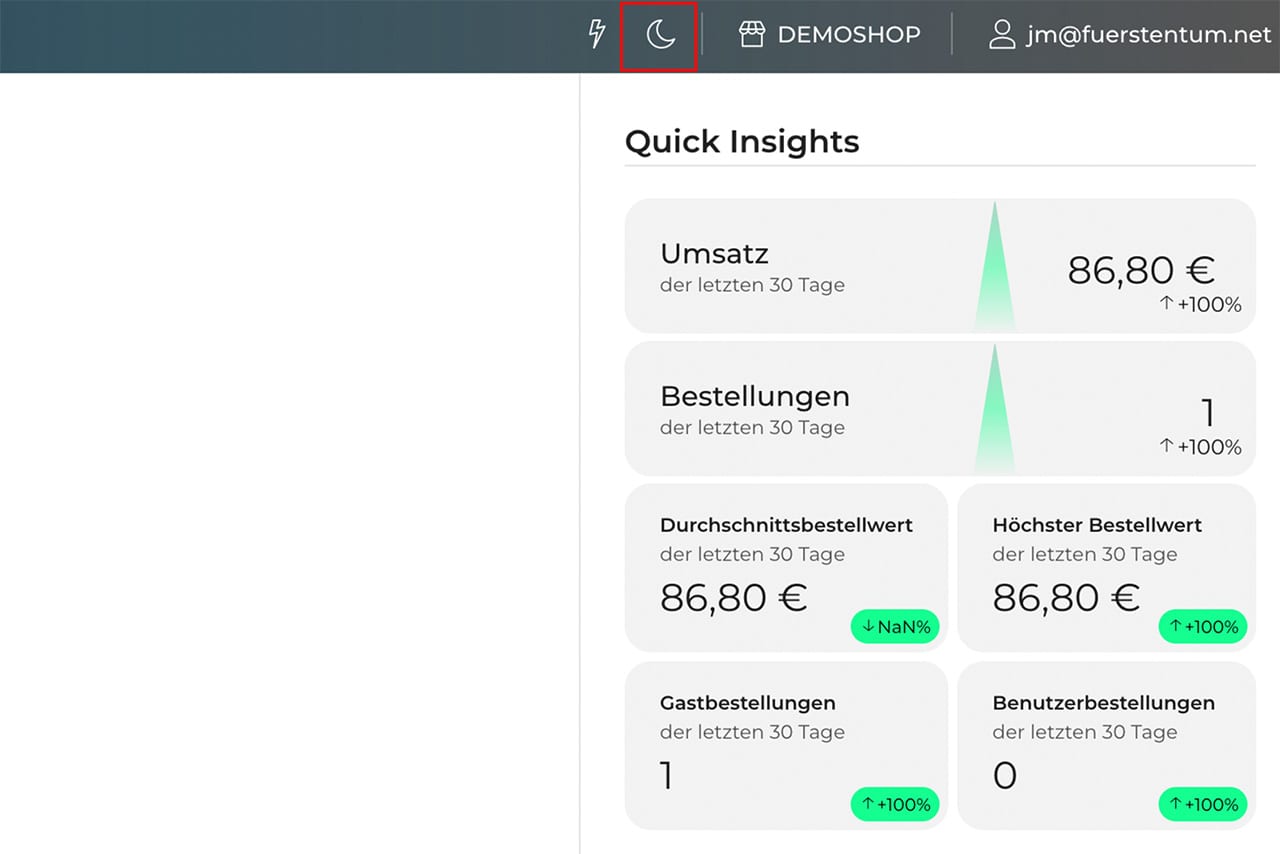This screenshot has width=1280, height=854.
Task: Click the Quick Insights heading
Action: 741,142
